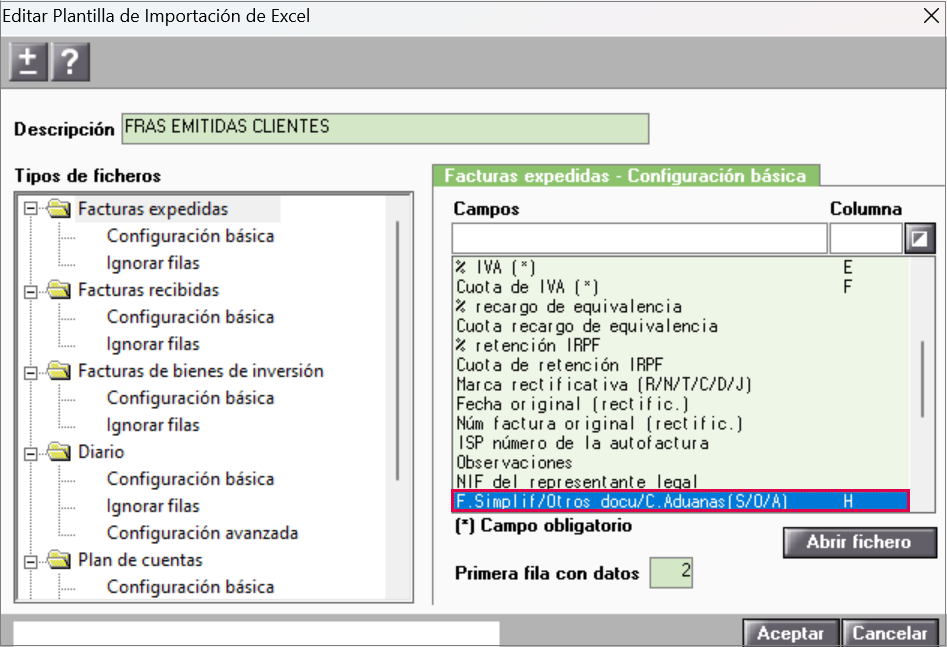Image resolution: width=947 pixels, height=647 pixels.
Task: Close the Editar Plantilla dialog window
Action: [931, 16]
